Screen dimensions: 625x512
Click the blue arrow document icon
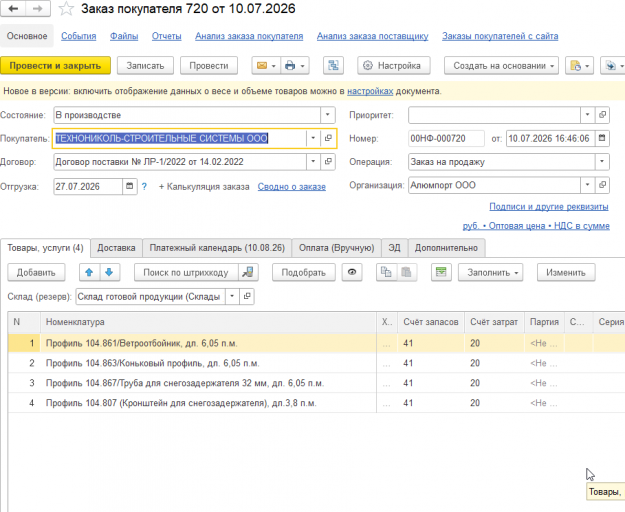tap(611, 66)
